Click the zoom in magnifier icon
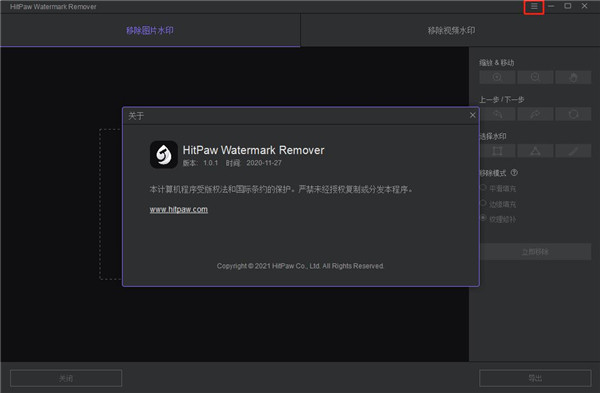The image size is (600, 393). (x=497, y=77)
